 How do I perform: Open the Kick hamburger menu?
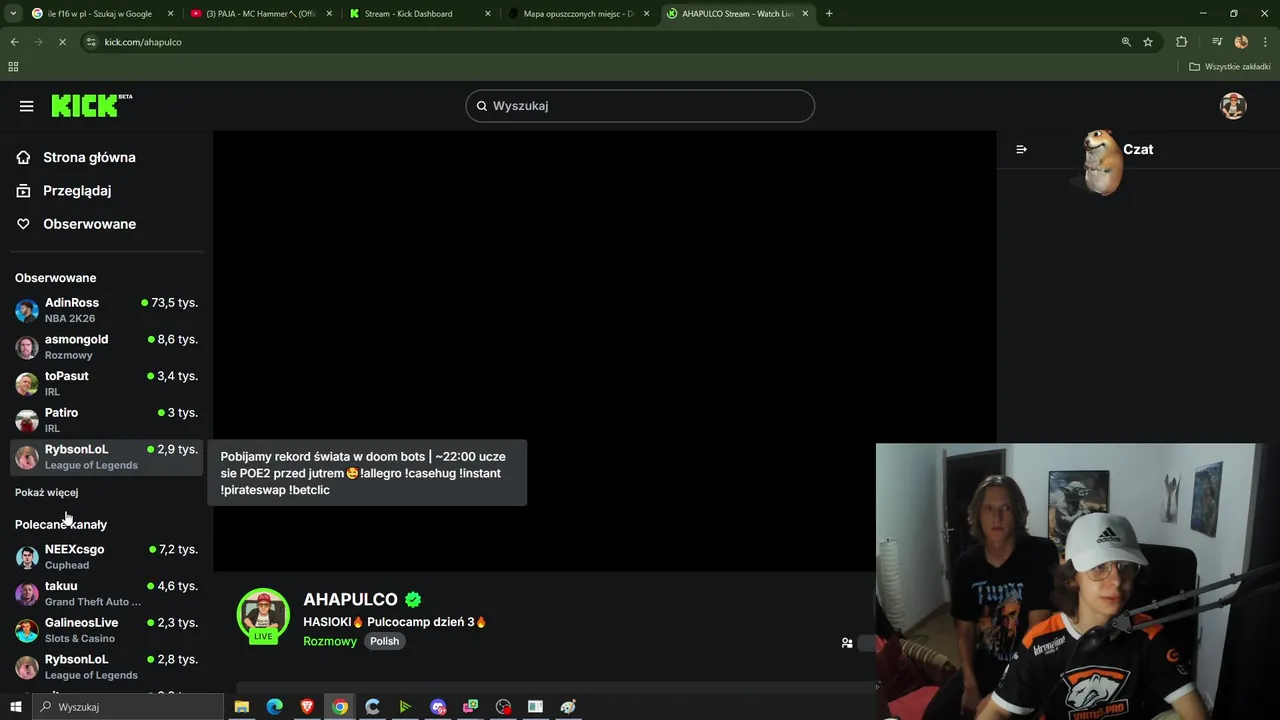point(27,106)
